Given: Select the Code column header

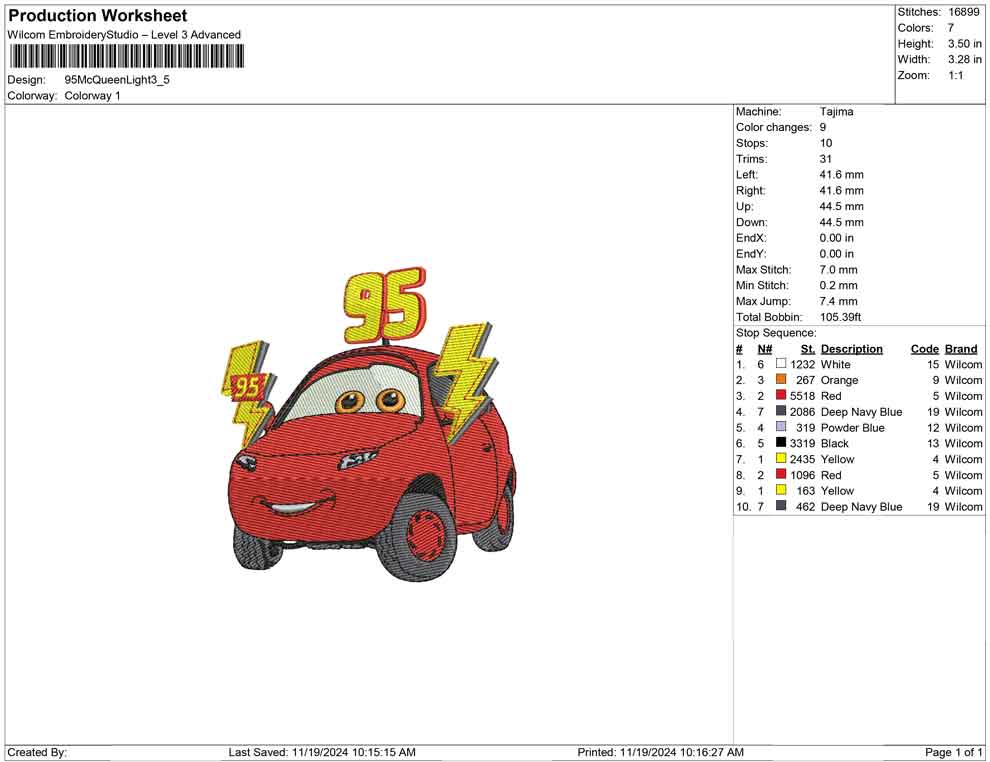Looking at the screenshot, I should pyautogui.click(x=924, y=349).
